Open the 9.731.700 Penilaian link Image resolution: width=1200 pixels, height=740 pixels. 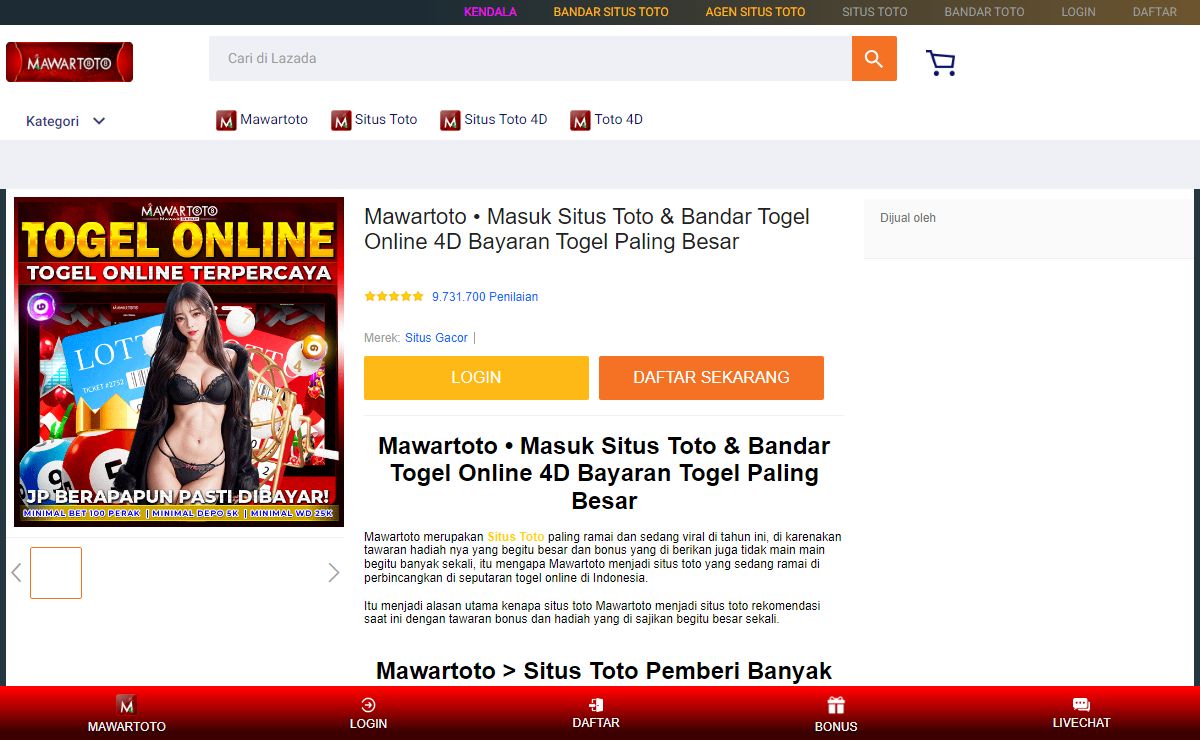tap(485, 297)
